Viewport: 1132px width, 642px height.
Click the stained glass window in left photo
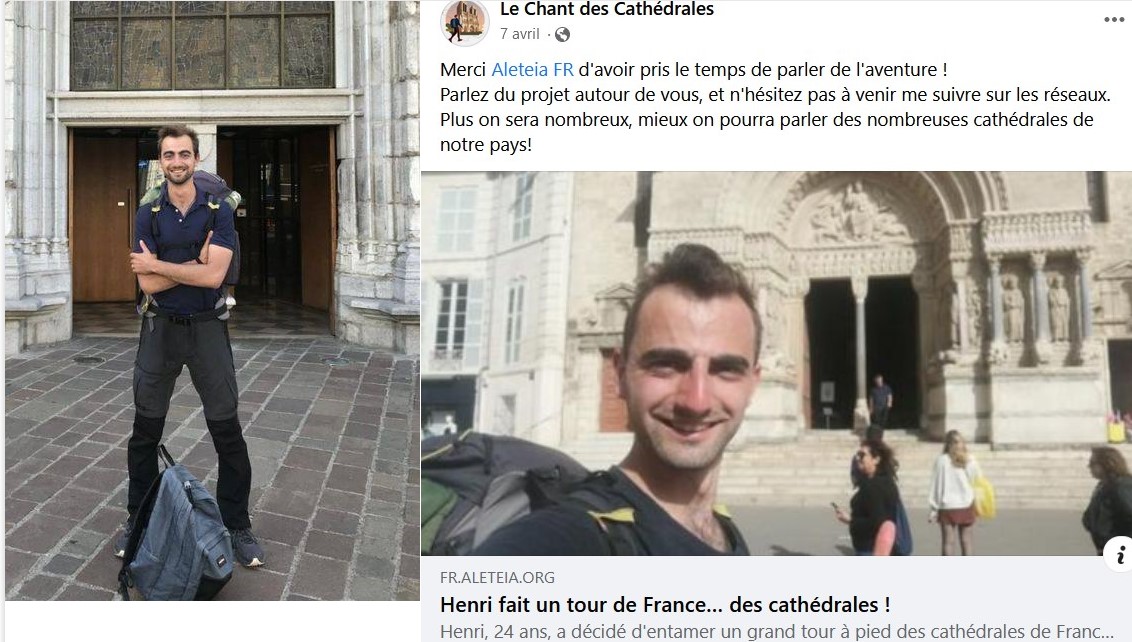pyautogui.click(x=202, y=45)
